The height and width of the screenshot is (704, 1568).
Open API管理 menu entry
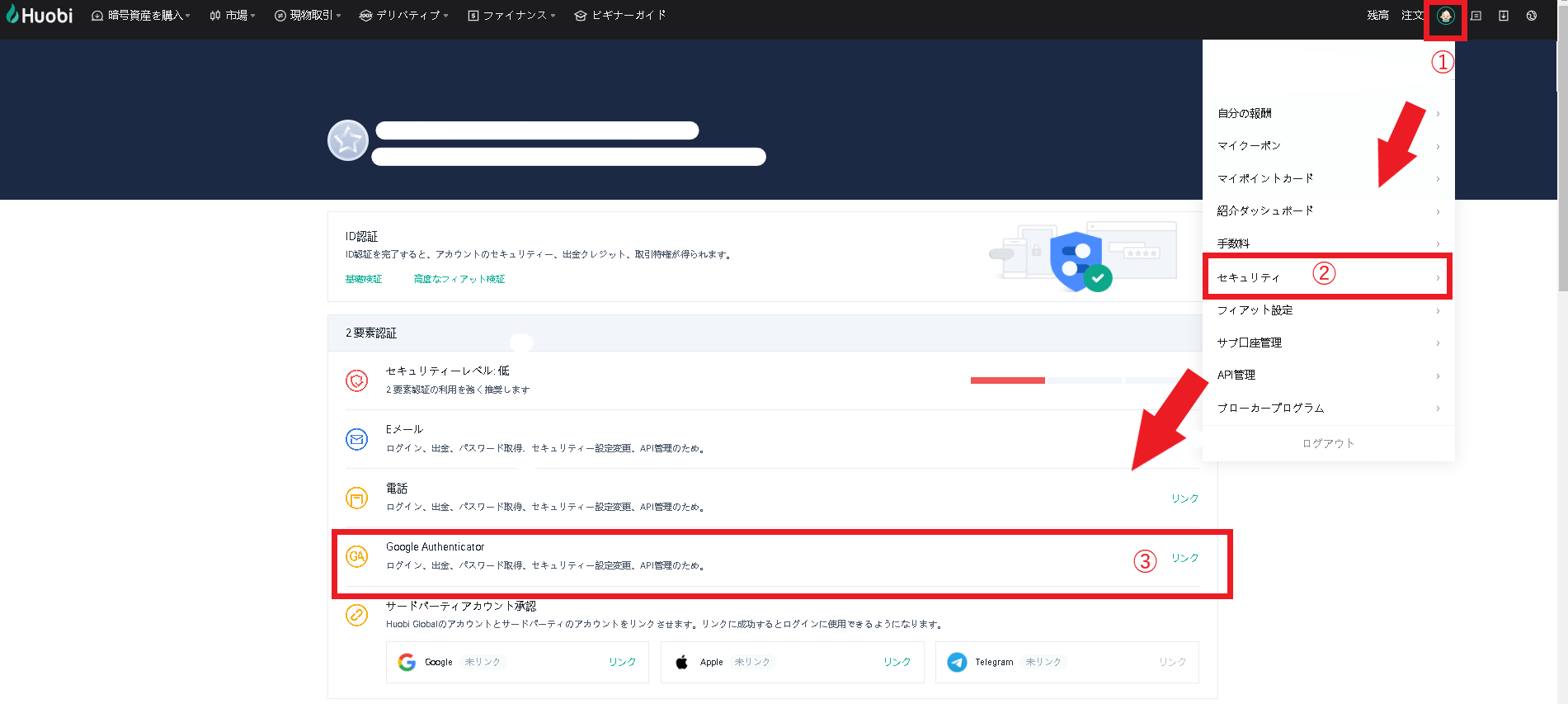tap(1328, 376)
